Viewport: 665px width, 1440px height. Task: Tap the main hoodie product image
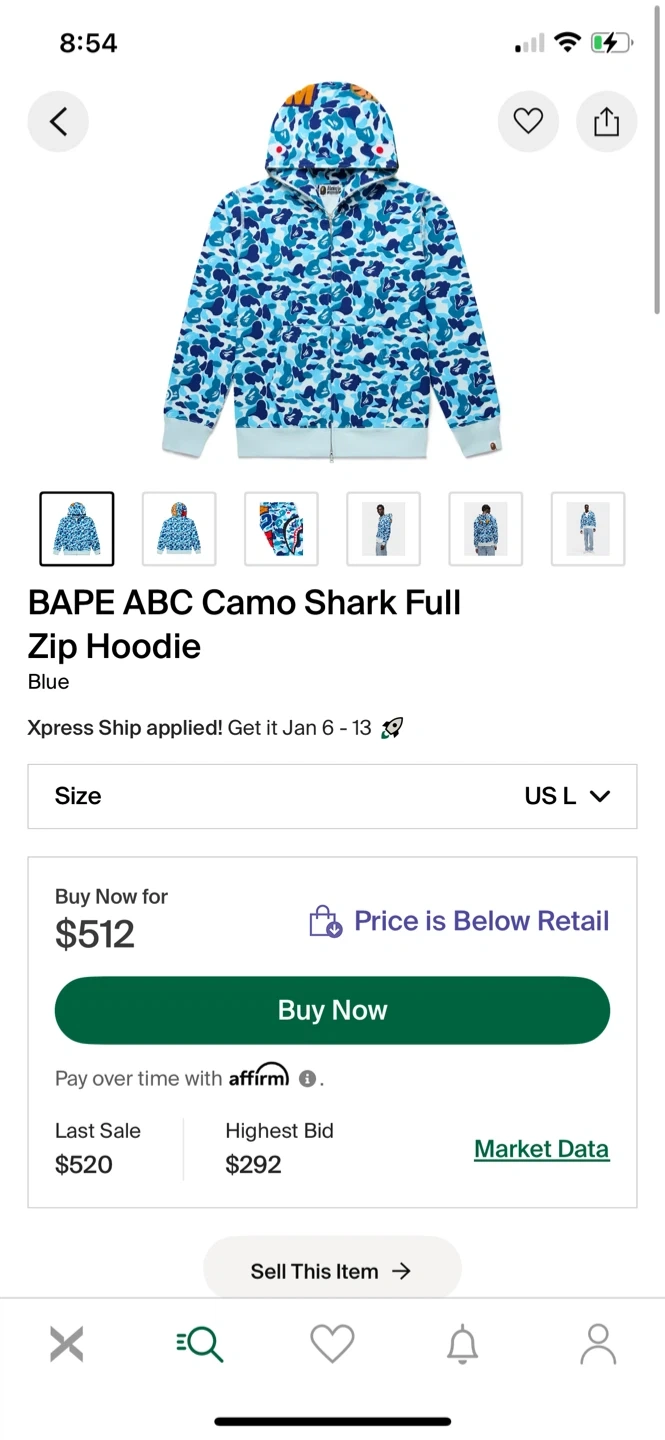[x=332, y=275]
